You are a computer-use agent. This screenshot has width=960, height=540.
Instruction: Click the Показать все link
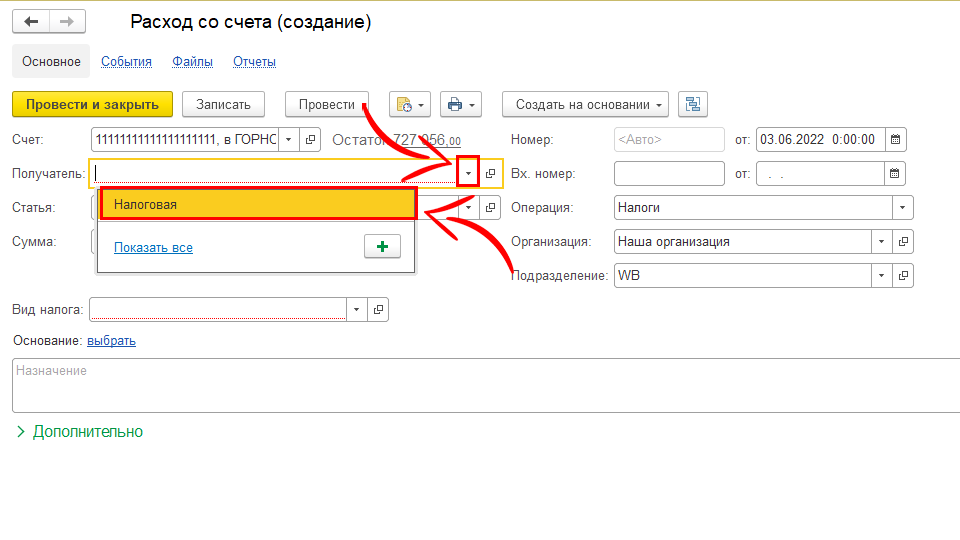153,248
